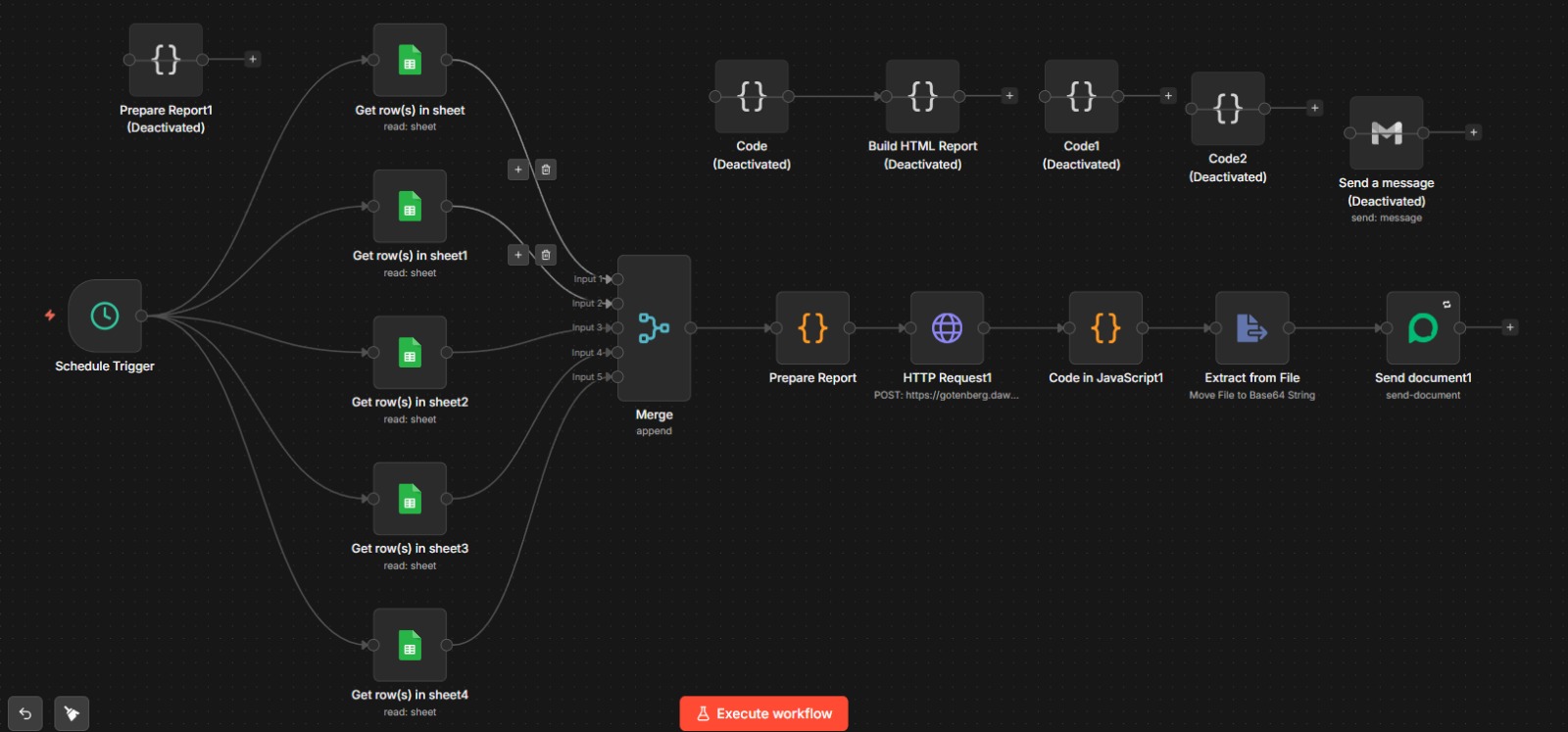Add node after Code1
Screen dimensions: 1568x732
pyautogui.click(x=1168, y=95)
